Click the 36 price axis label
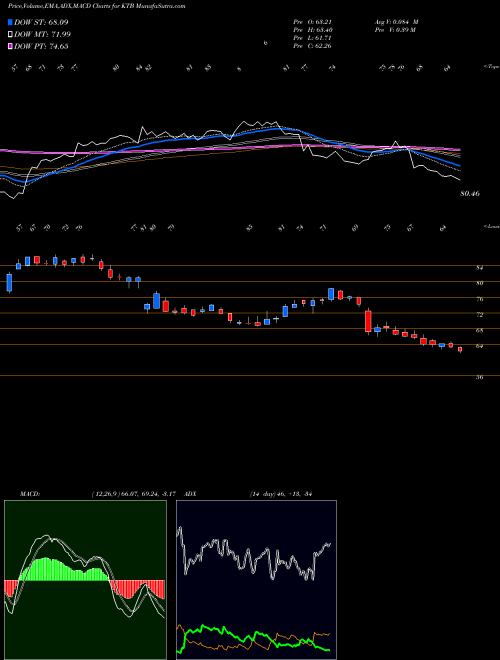Viewport: 500px width, 660px height. point(479,378)
